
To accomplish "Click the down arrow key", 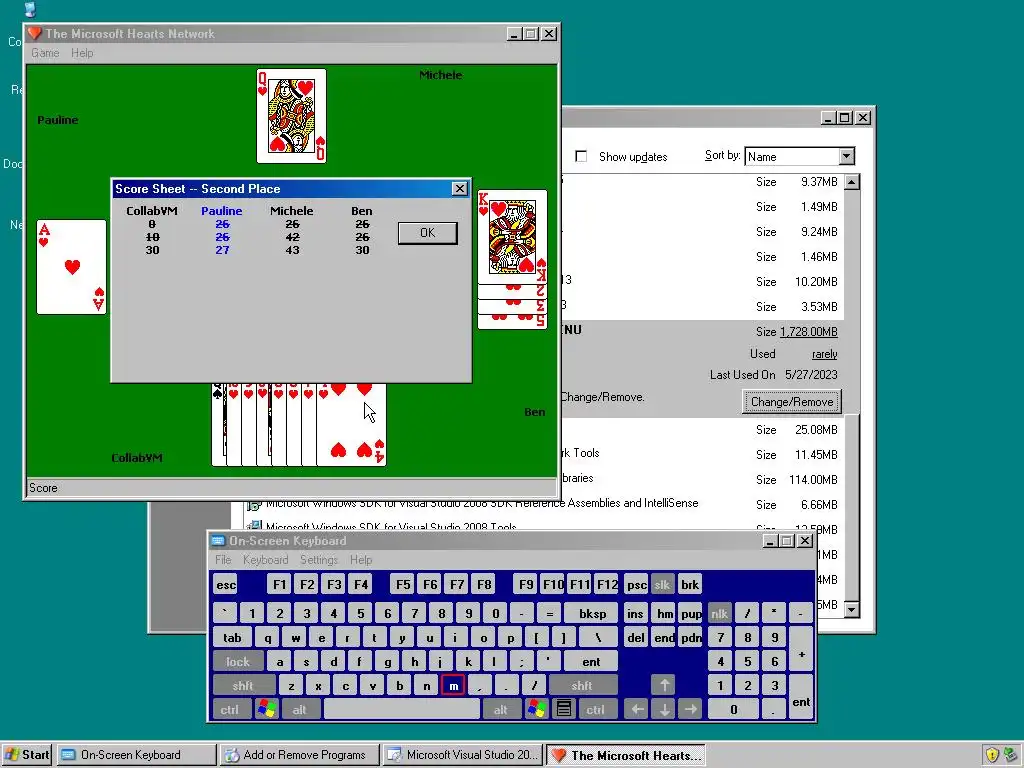I will click(x=664, y=709).
